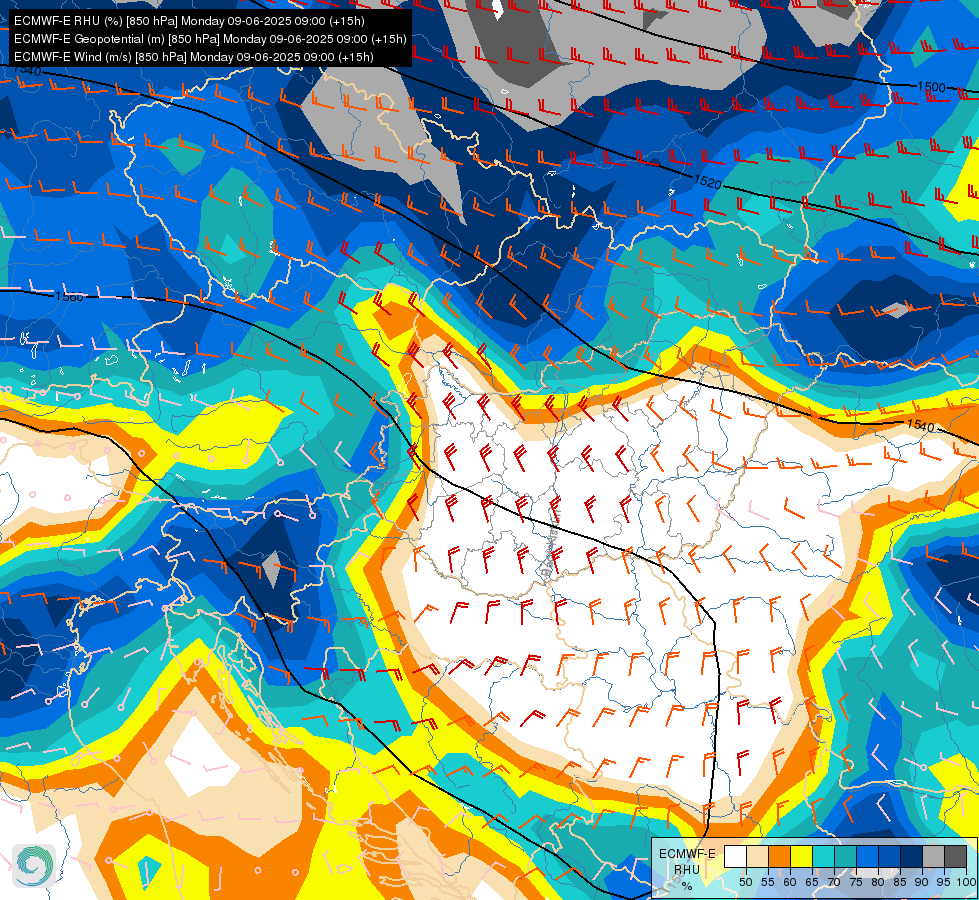
Task: Click the 95 tick label in the legend
Action: [944, 882]
